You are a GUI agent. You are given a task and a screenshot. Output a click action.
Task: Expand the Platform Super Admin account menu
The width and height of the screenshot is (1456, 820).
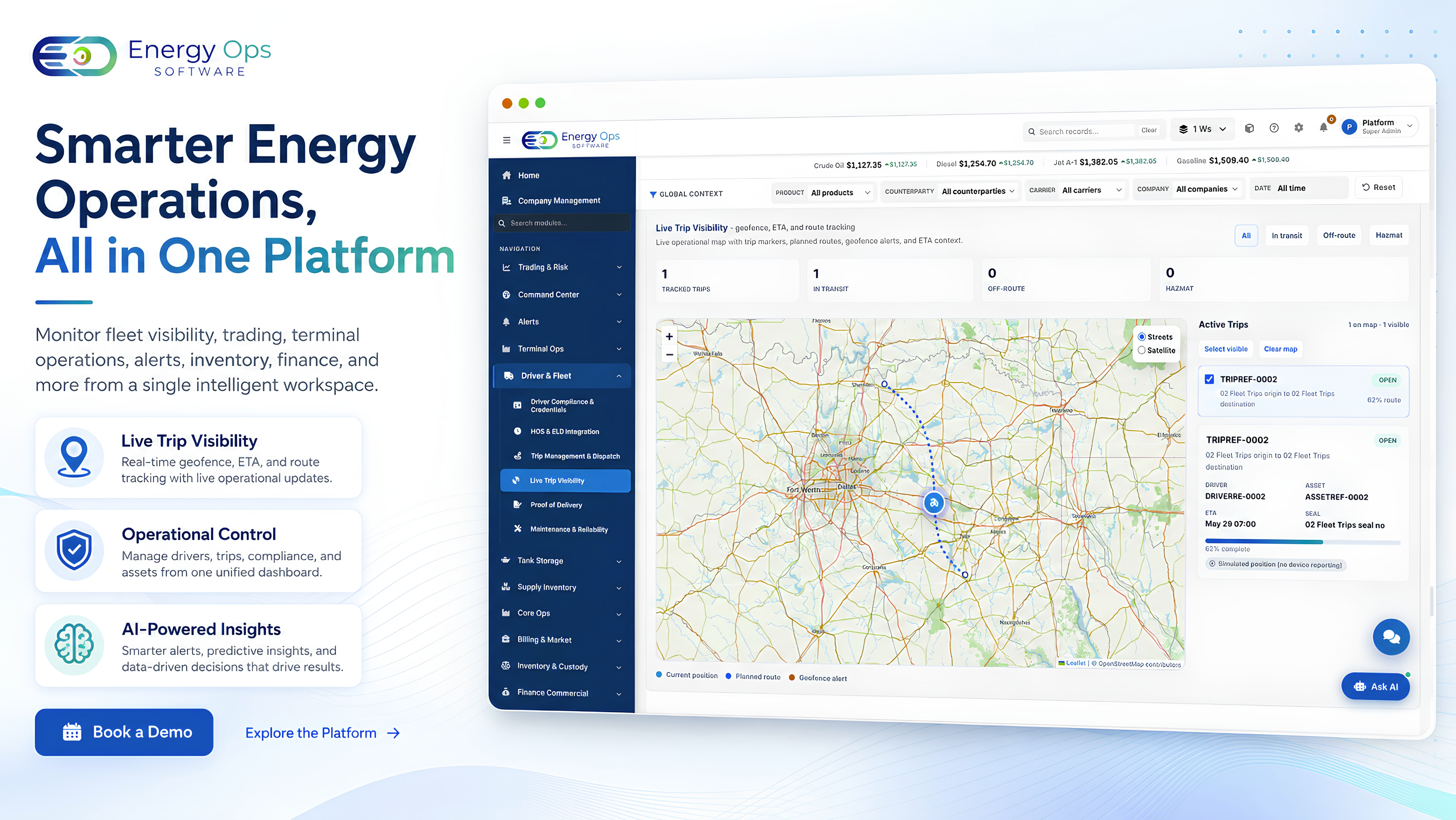1410,125
